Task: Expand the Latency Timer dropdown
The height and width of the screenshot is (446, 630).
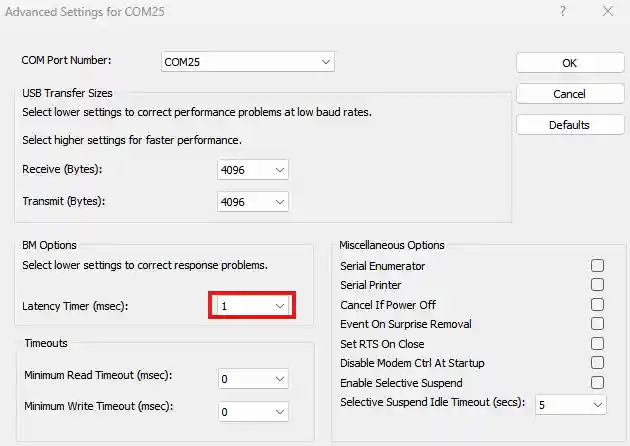Action: coord(252,306)
